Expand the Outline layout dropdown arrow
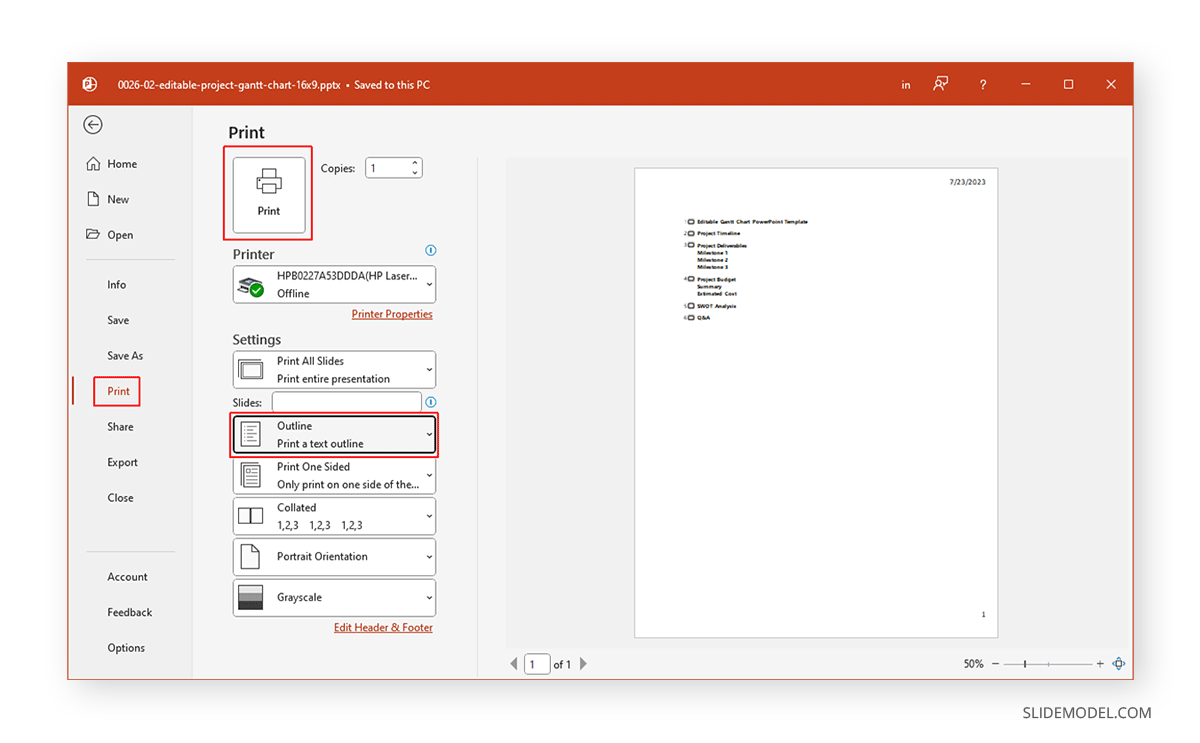 coord(428,434)
